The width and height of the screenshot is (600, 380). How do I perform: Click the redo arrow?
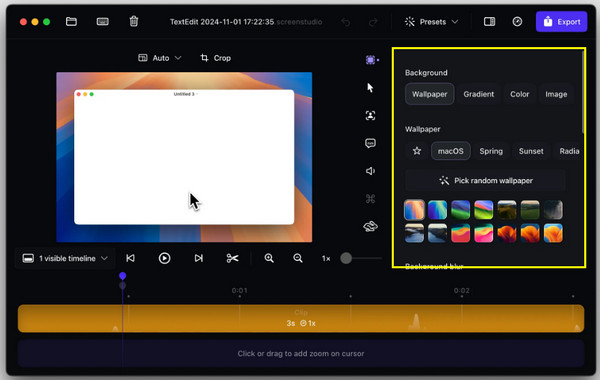point(373,22)
